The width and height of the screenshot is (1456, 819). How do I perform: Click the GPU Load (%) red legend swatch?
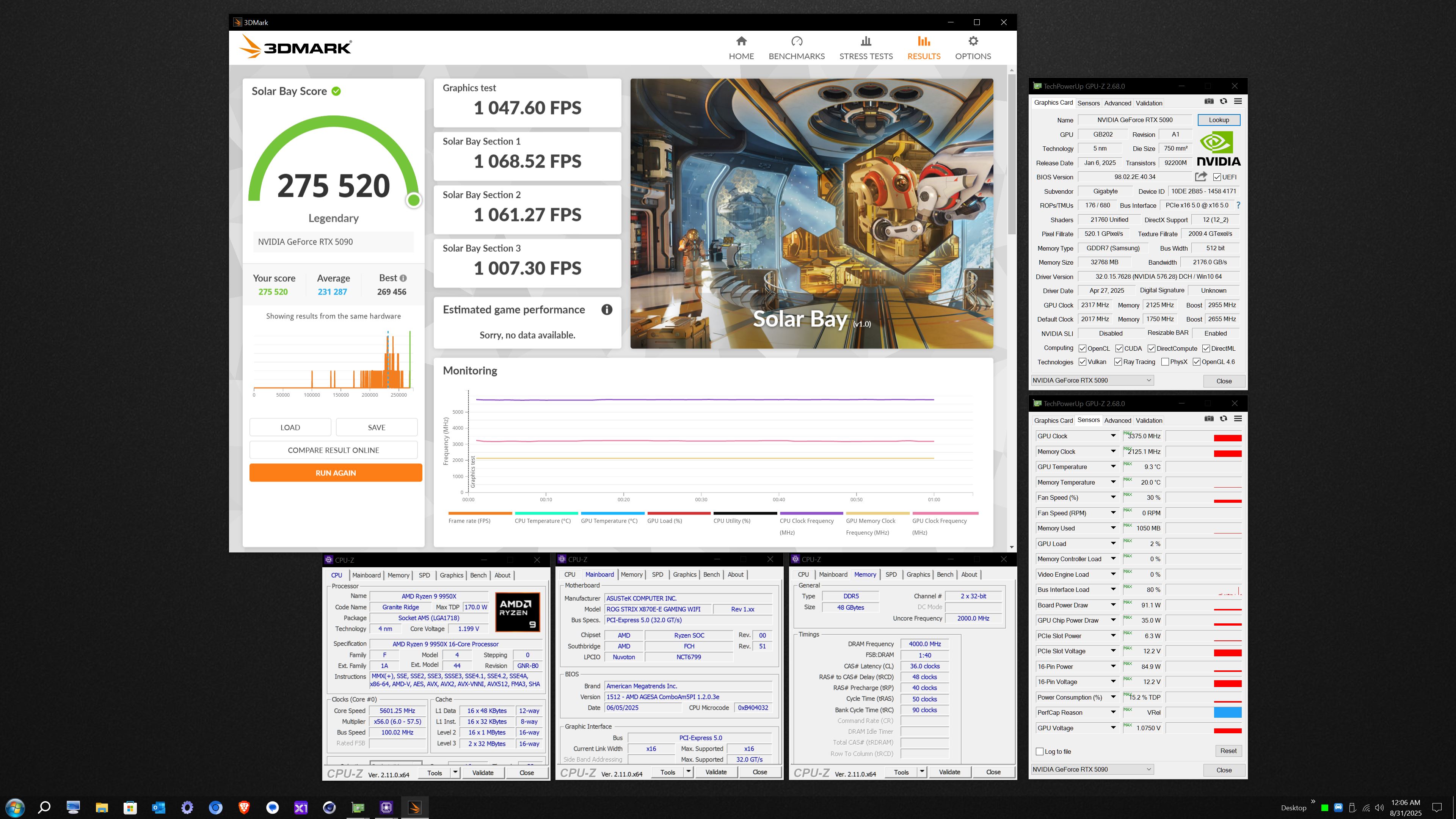[678, 513]
